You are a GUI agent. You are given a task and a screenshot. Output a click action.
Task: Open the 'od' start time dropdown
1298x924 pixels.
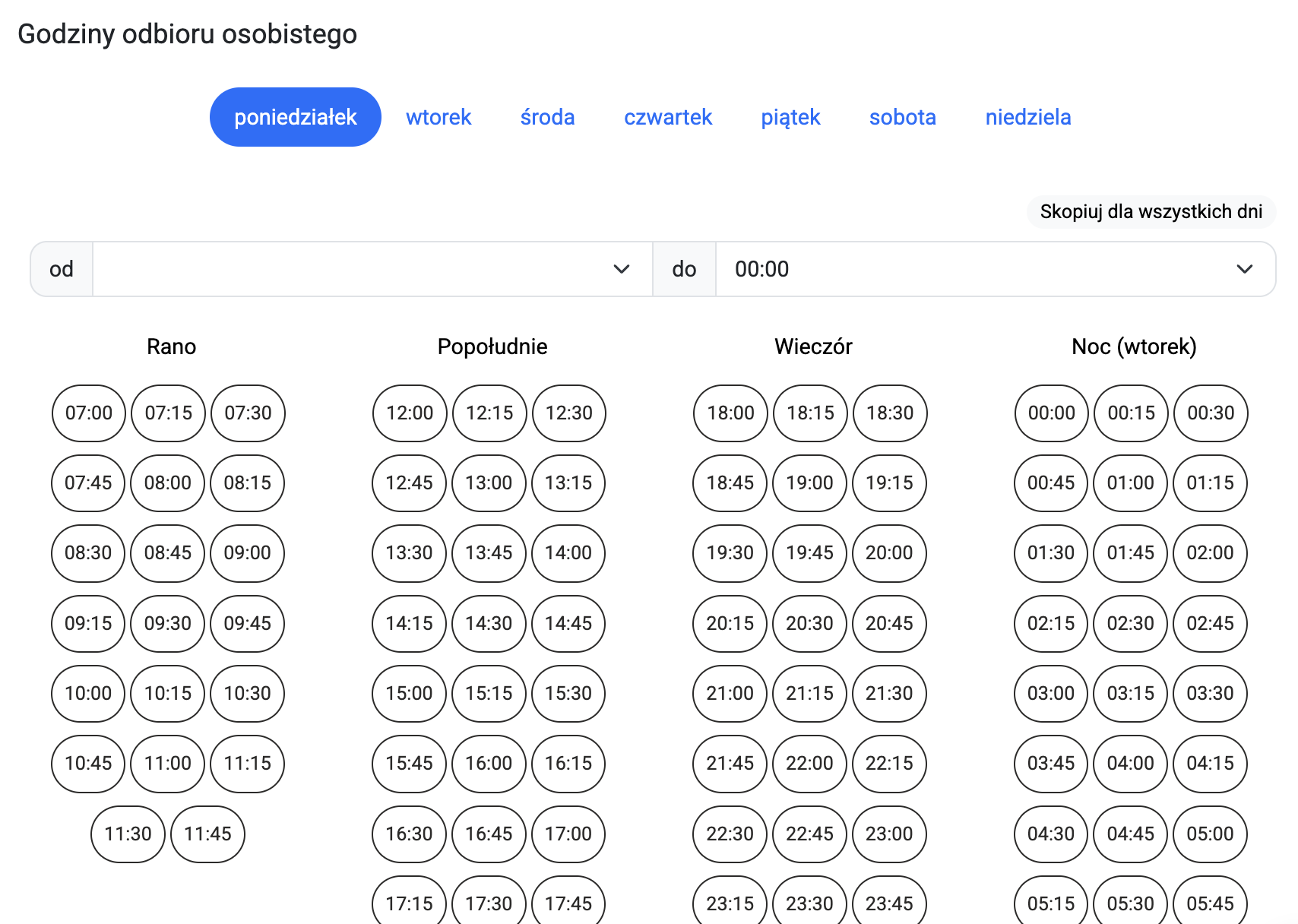[372, 269]
